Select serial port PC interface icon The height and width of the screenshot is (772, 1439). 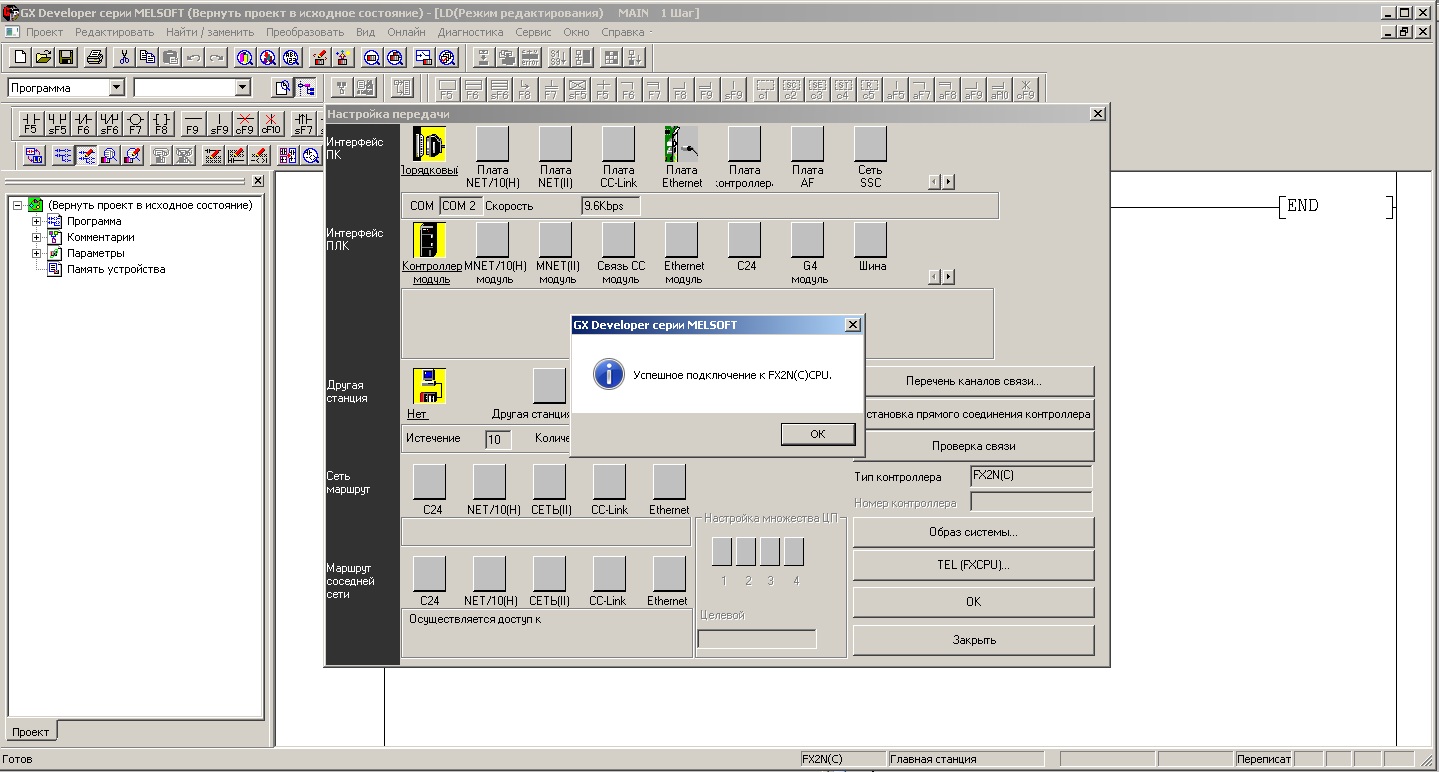[x=430, y=145]
